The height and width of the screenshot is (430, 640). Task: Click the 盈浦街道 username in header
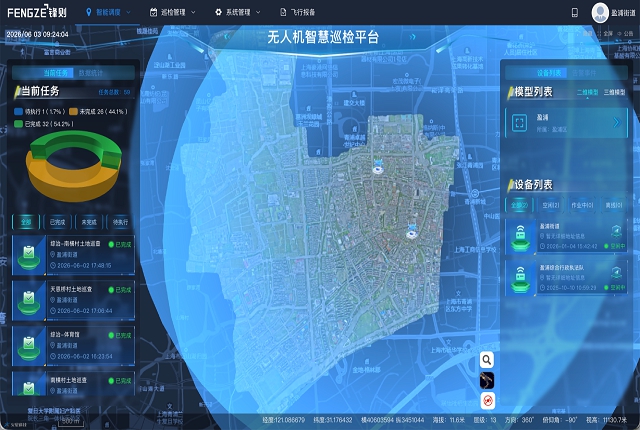point(623,13)
